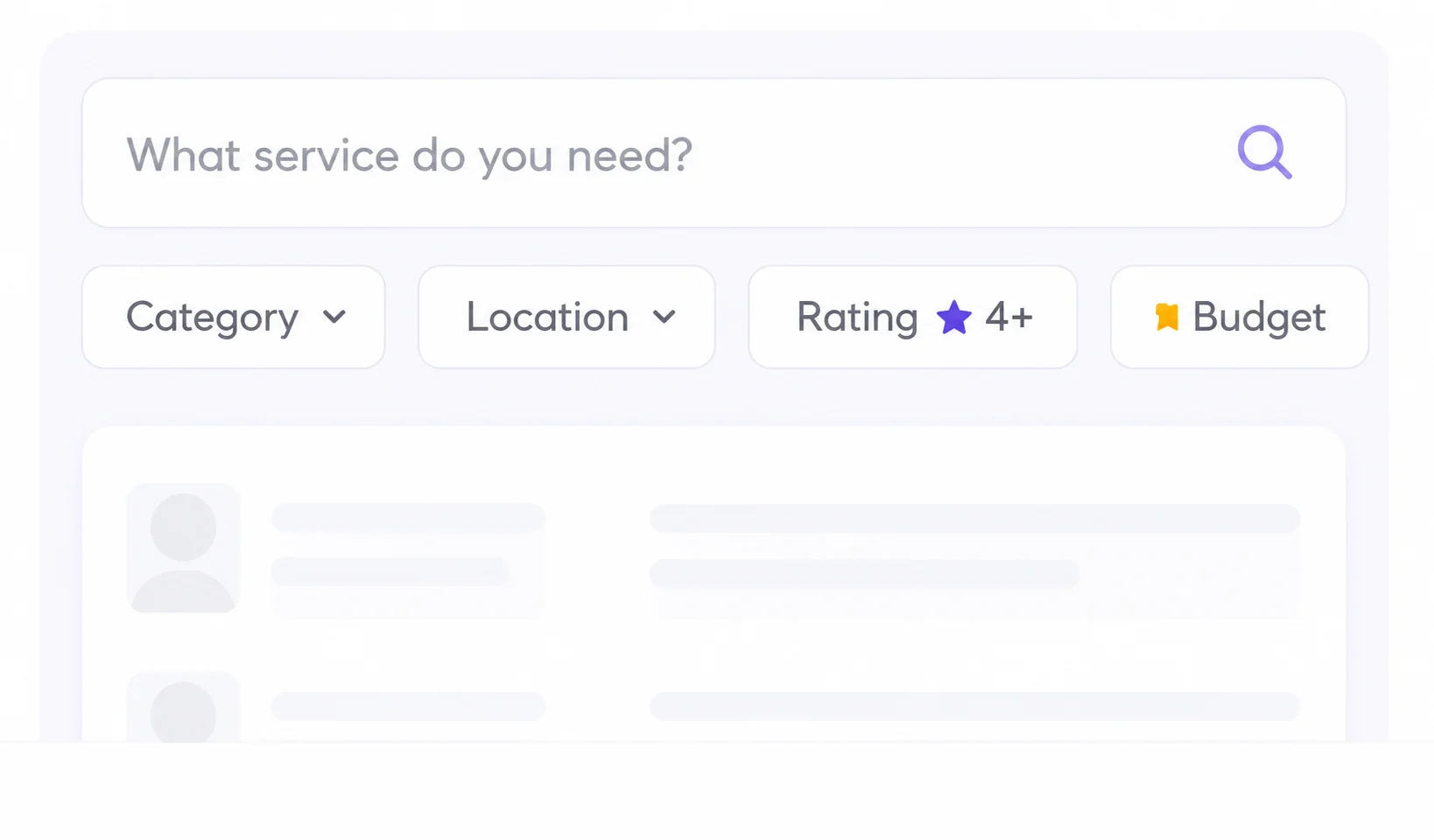Screen dimensions: 1434x840
Task: Select the second result's name placeholder line
Action: click(x=408, y=706)
